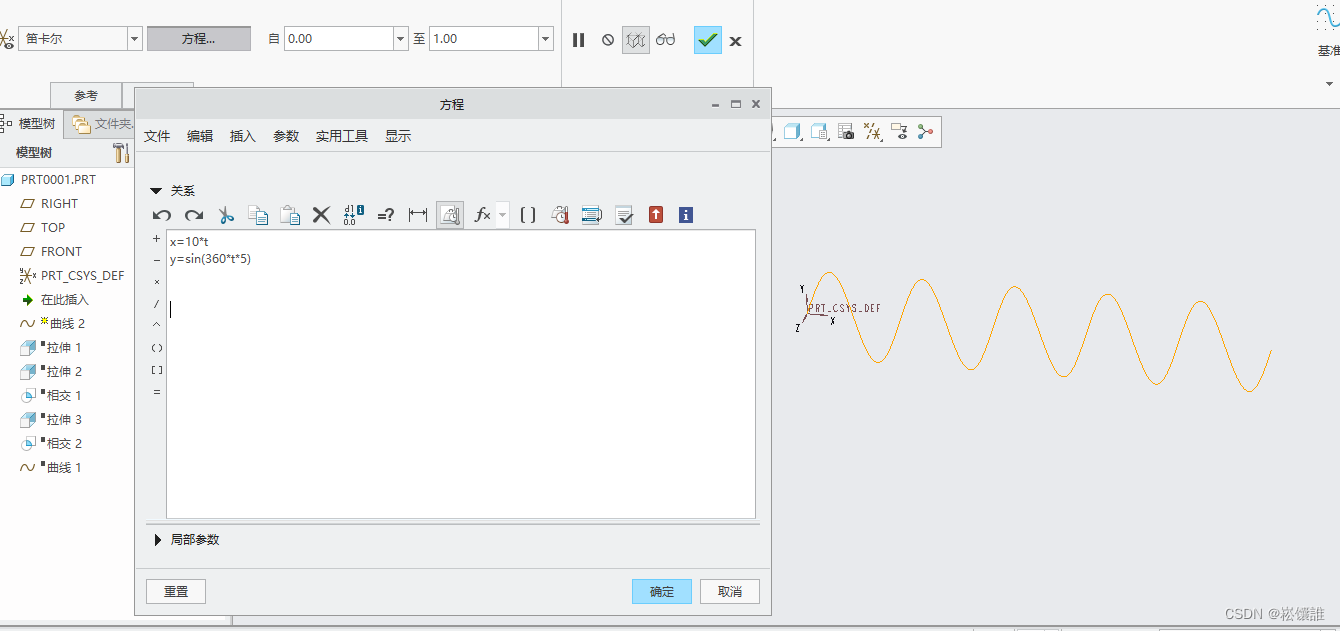Screen dimensions: 1340x631
Task: Select 拉伸 1 in the model tree
Action: (x=64, y=348)
